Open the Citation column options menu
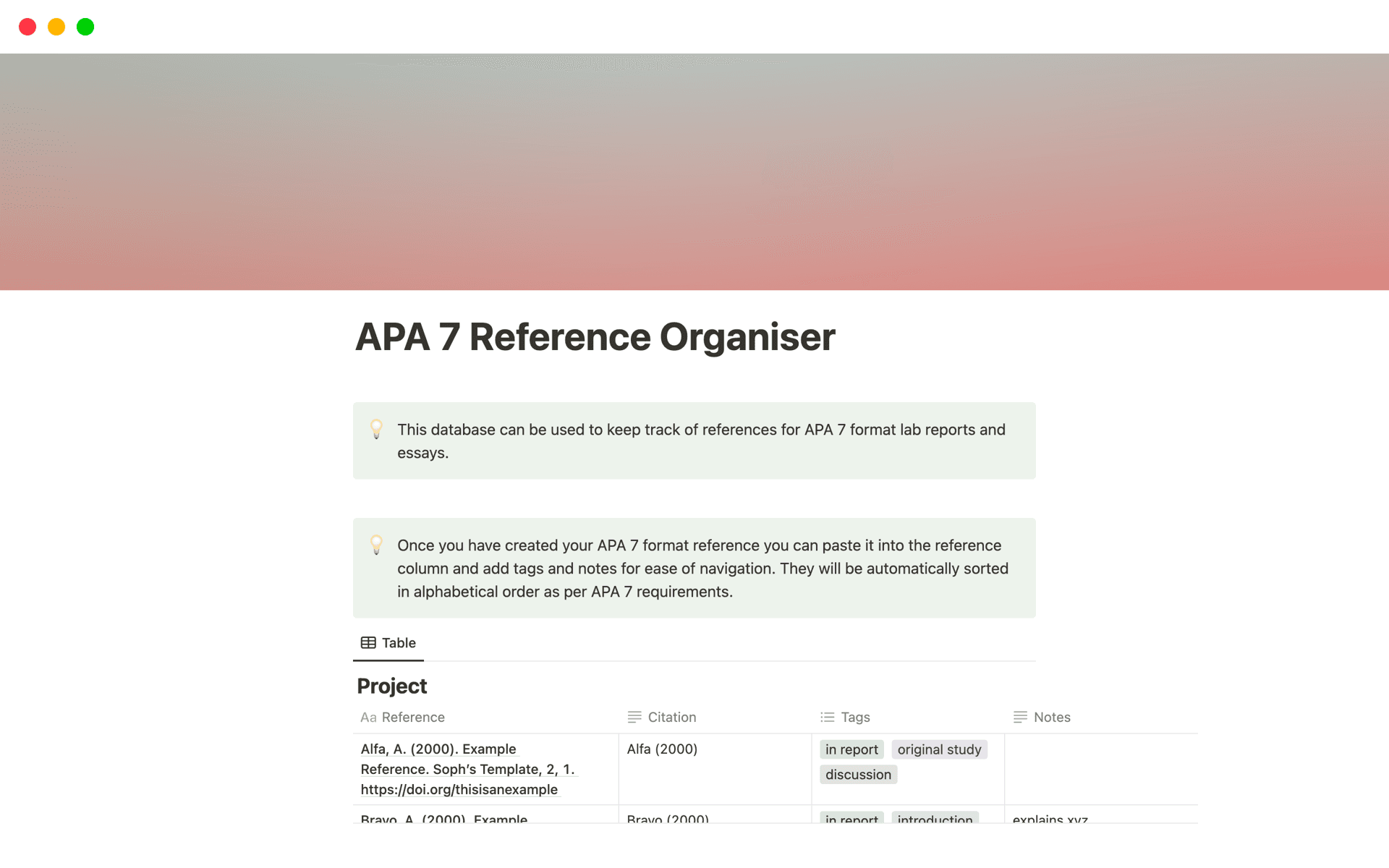Image resolution: width=1389 pixels, height=868 pixels. tap(674, 717)
